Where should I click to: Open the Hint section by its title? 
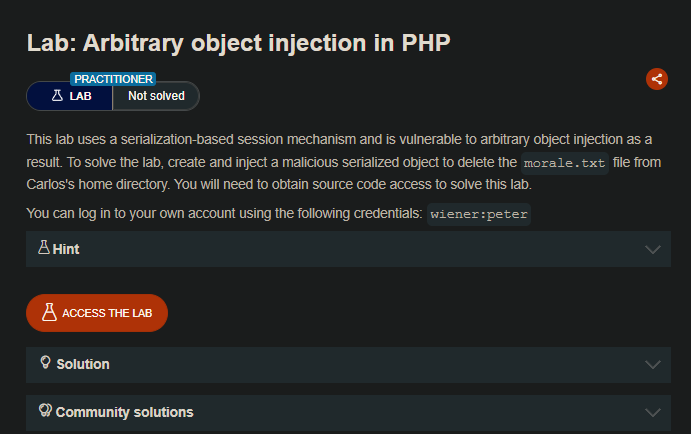pos(66,249)
